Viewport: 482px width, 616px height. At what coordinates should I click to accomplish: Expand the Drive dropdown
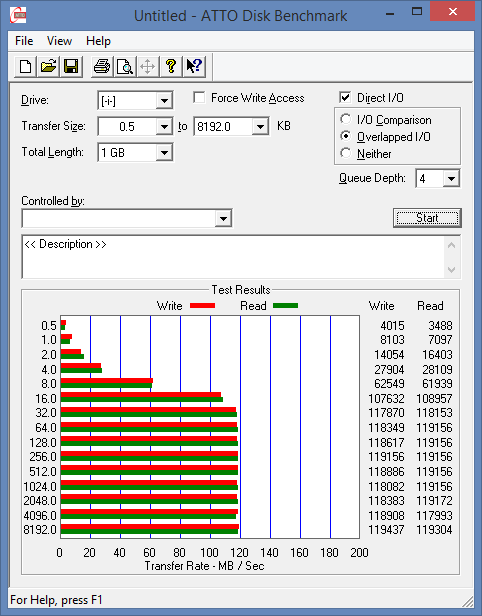tap(164, 101)
